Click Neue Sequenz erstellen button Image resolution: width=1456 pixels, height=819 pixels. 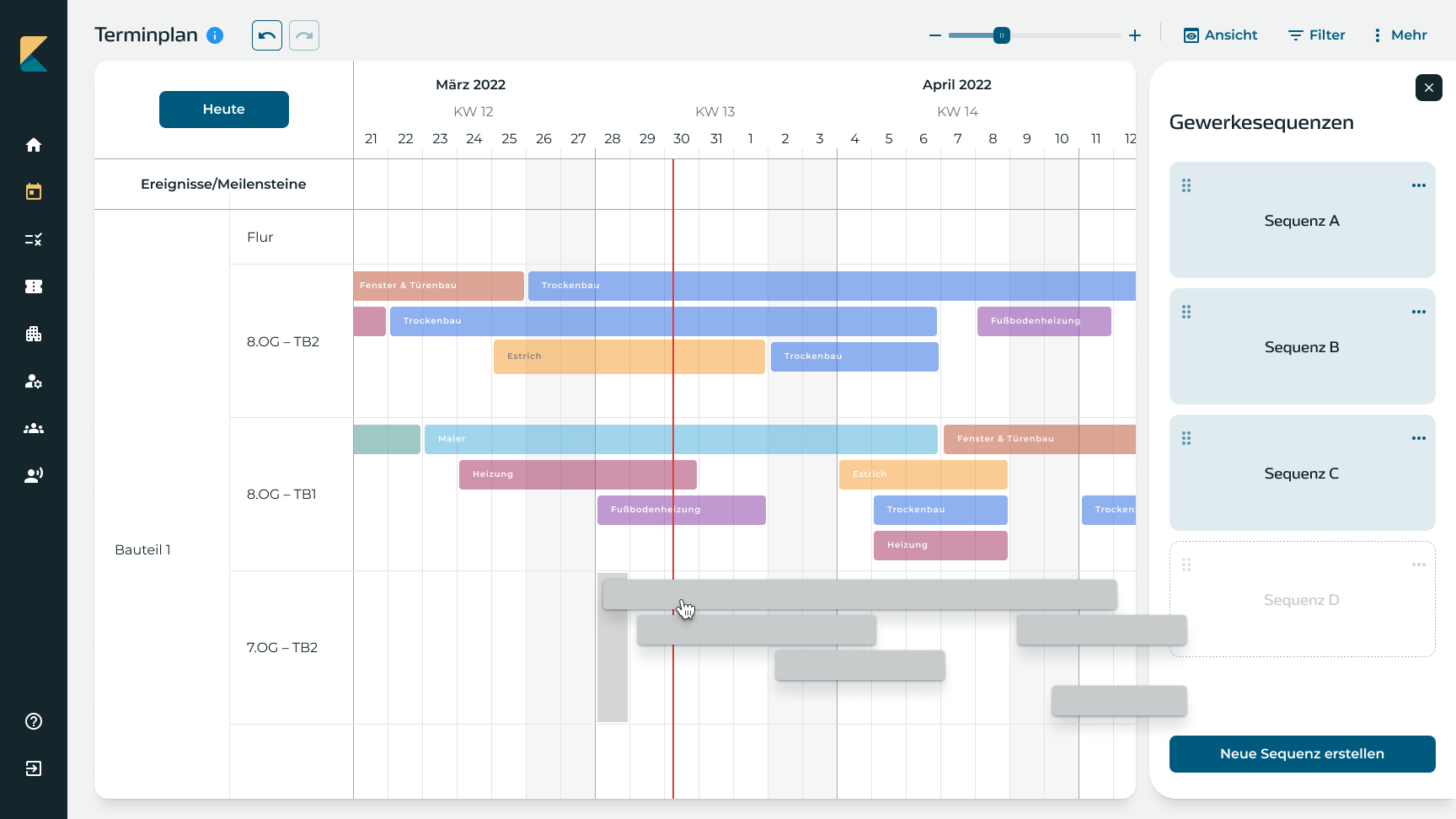pyautogui.click(x=1303, y=754)
